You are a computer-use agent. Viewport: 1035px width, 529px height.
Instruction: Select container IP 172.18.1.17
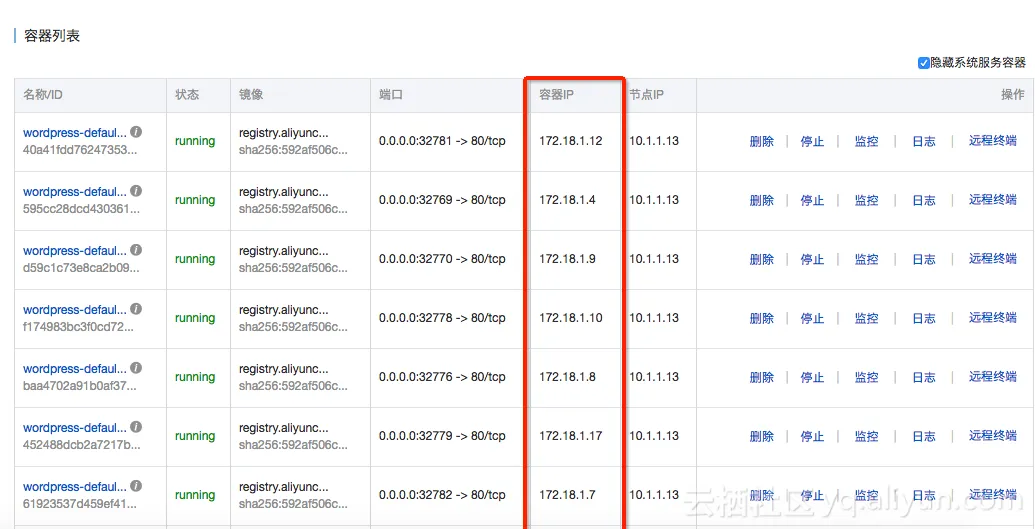point(571,436)
